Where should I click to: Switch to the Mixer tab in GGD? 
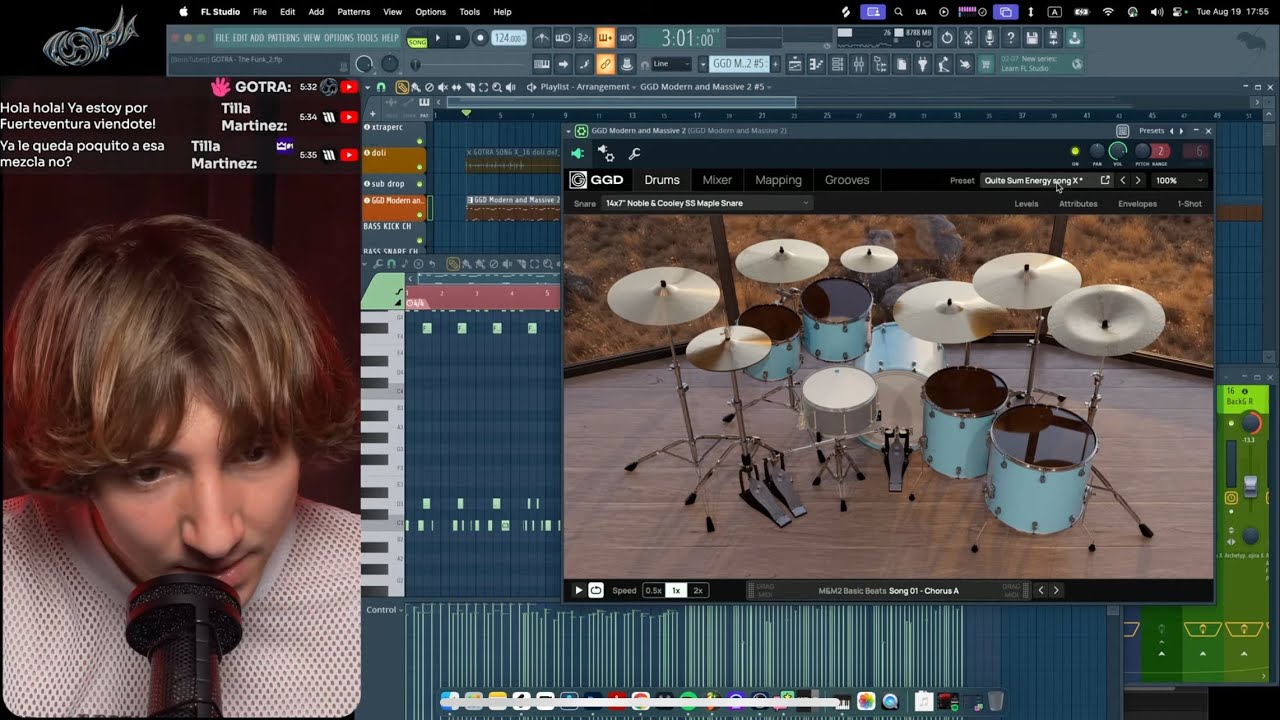[x=717, y=180]
